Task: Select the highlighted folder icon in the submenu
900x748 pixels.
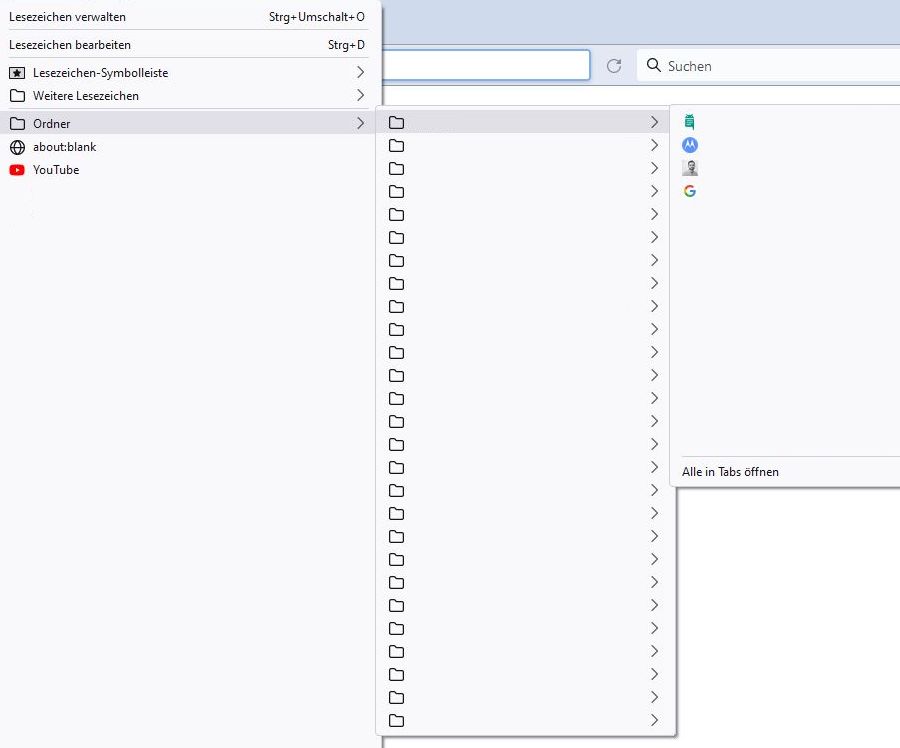Action: 396,122
